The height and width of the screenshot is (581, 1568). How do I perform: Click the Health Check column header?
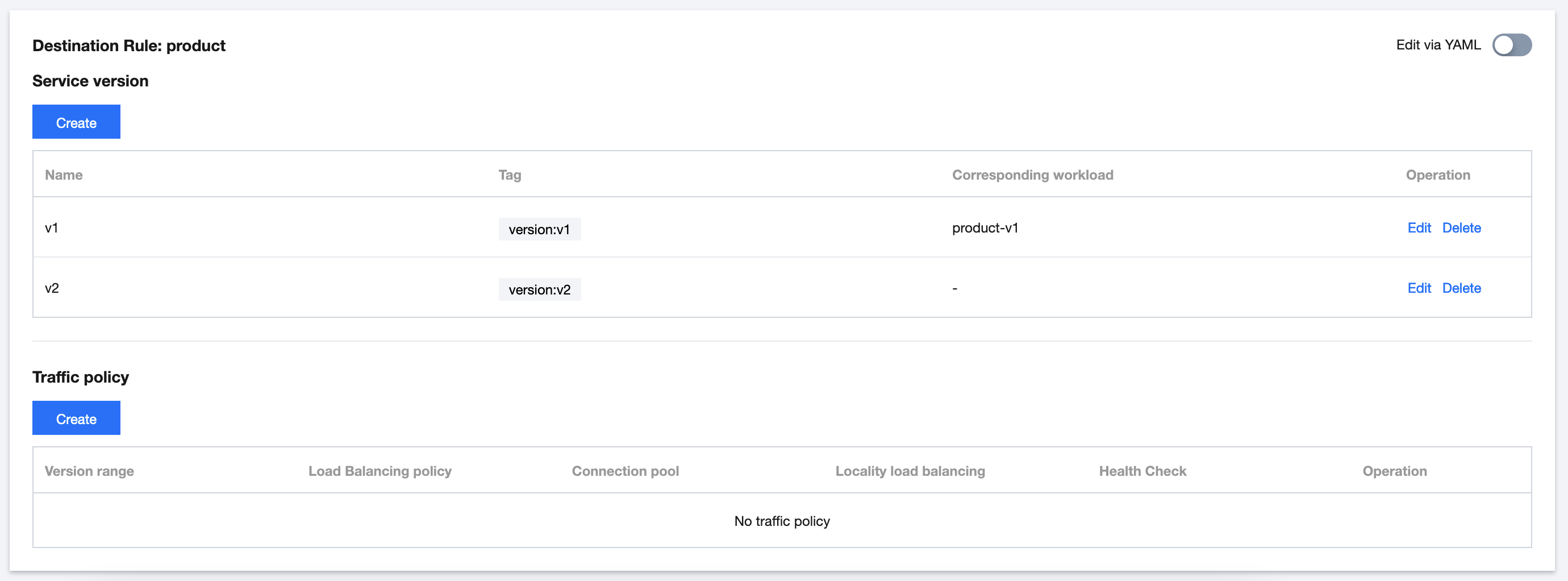pyautogui.click(x=1142, y=471)
